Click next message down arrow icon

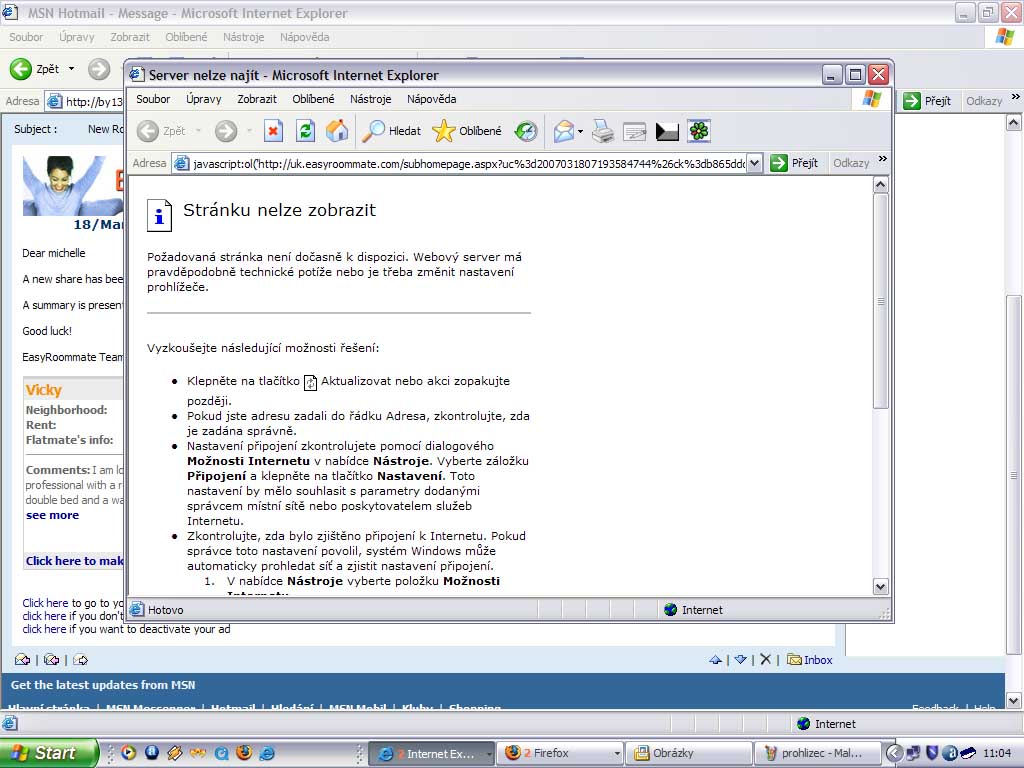(x=740, y=660)
